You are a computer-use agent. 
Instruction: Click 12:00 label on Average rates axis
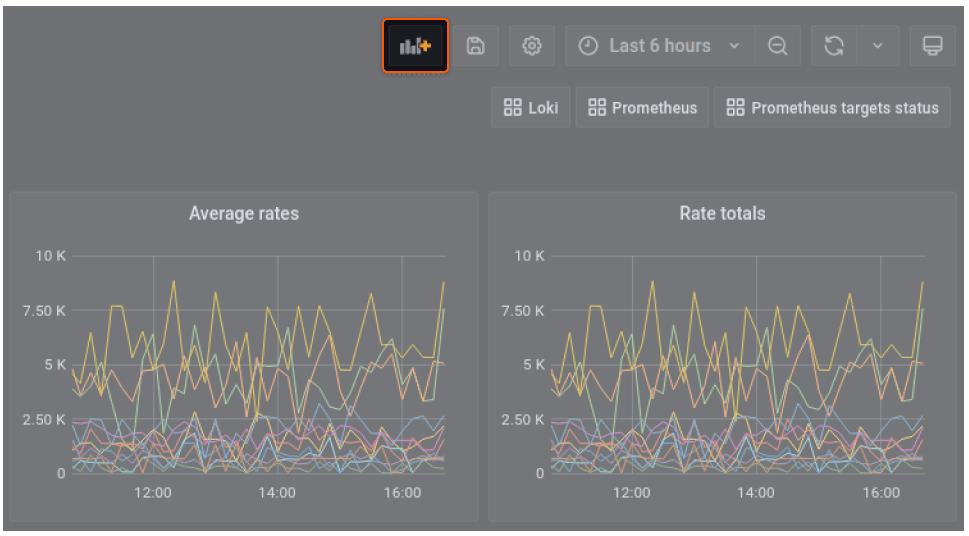click(153, 493)
